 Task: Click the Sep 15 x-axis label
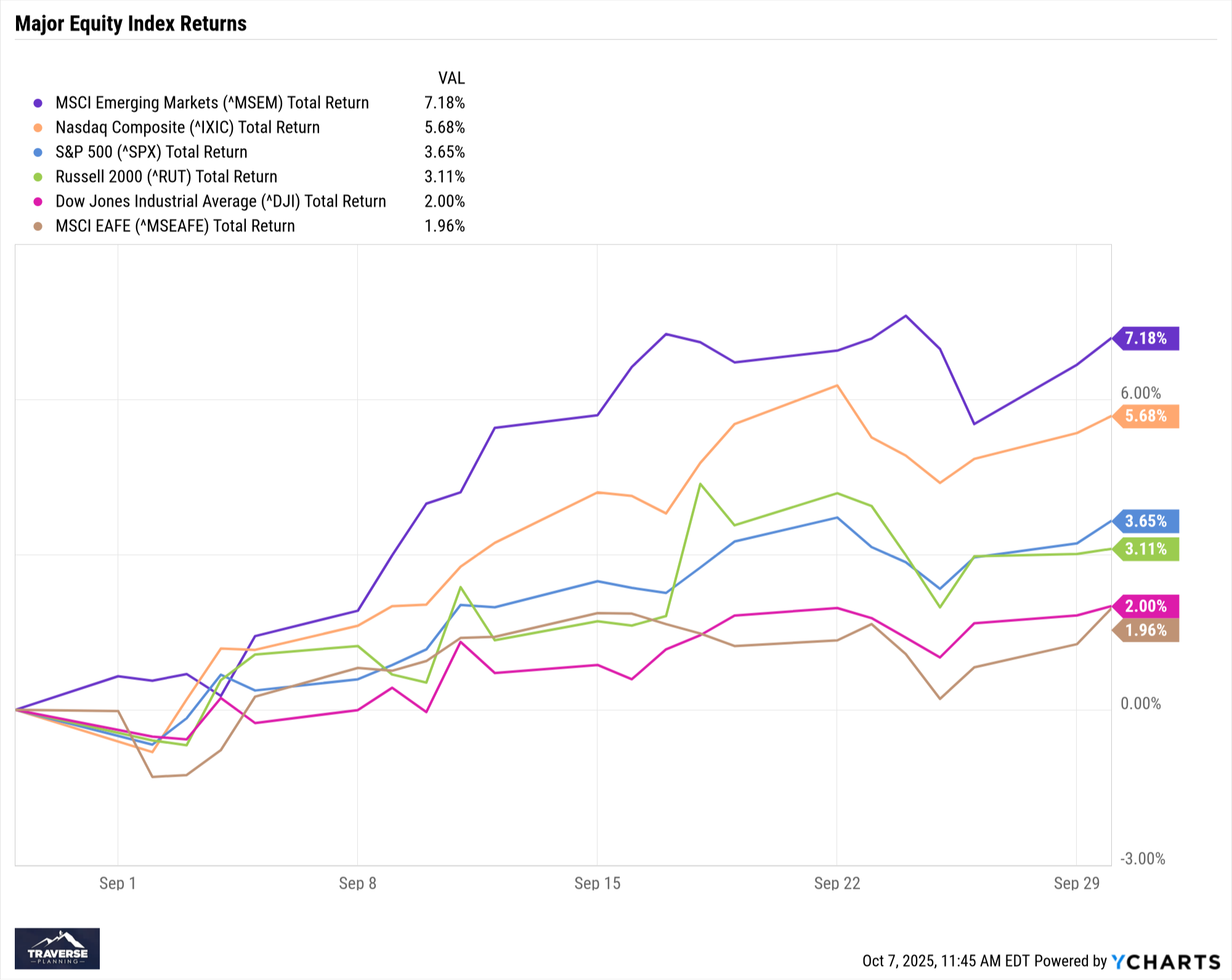coord(597,883)
